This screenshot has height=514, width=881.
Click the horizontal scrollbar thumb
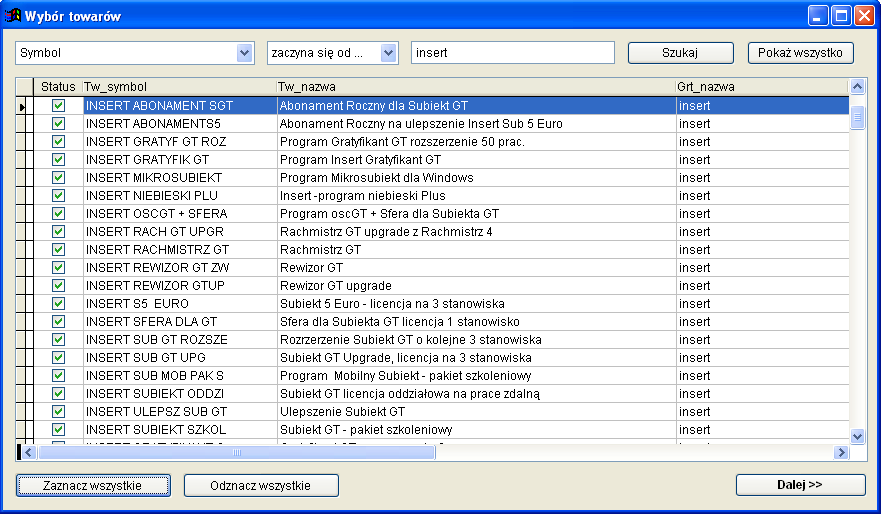coord(237,452)
